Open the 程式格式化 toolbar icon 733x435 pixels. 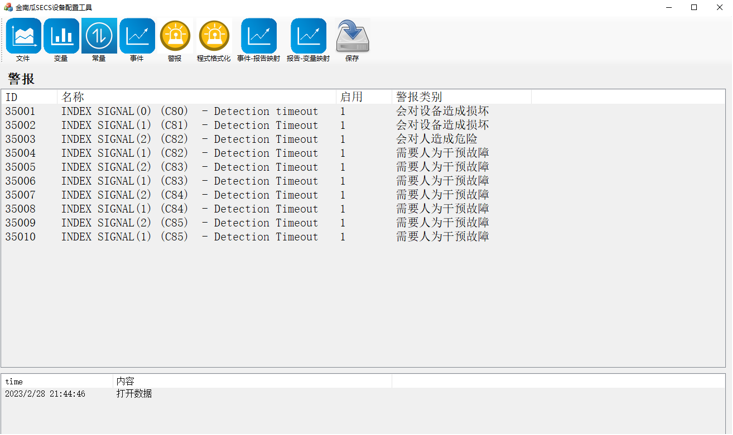[x=213, y=37]
